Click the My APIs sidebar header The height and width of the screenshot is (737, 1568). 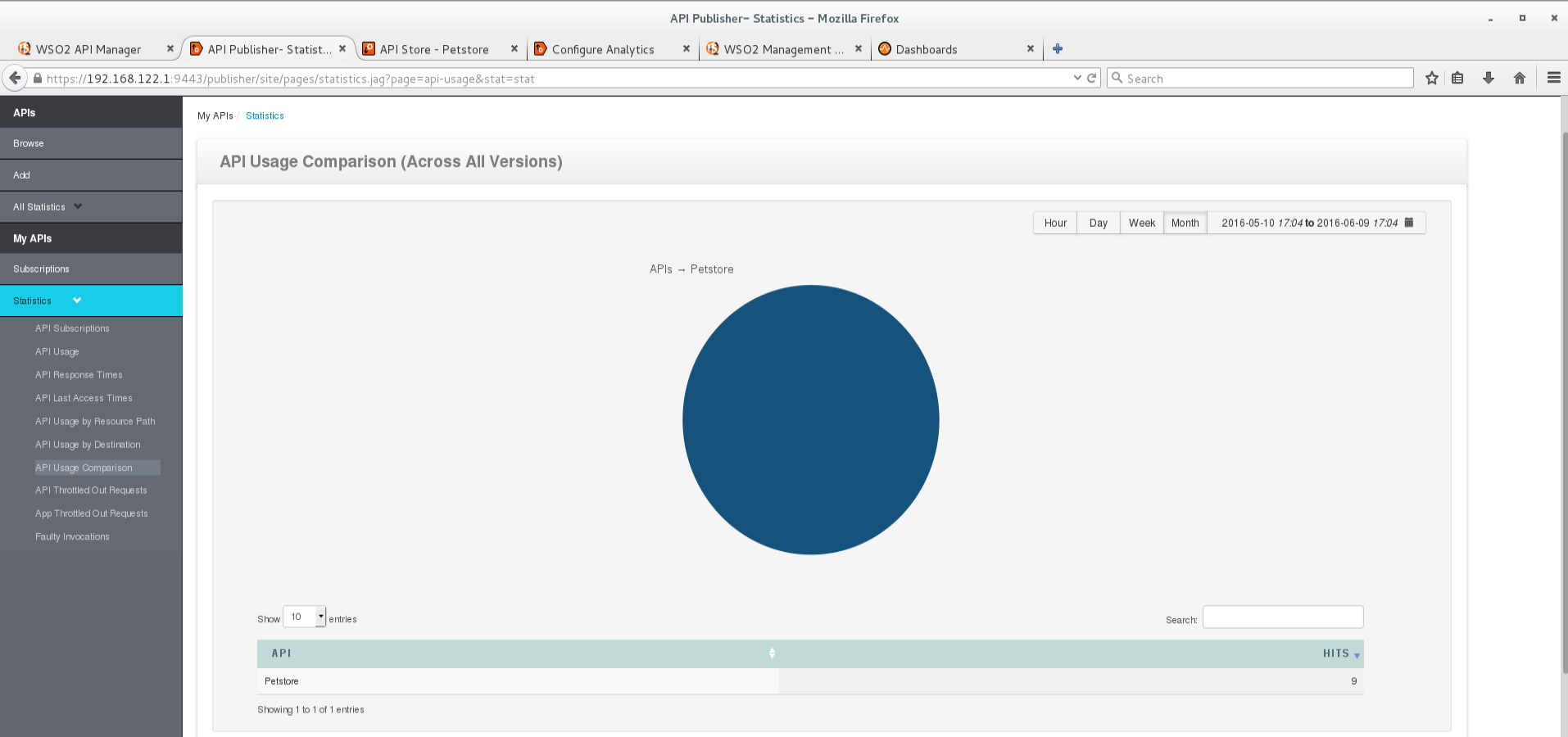click(x=91, y=238)
